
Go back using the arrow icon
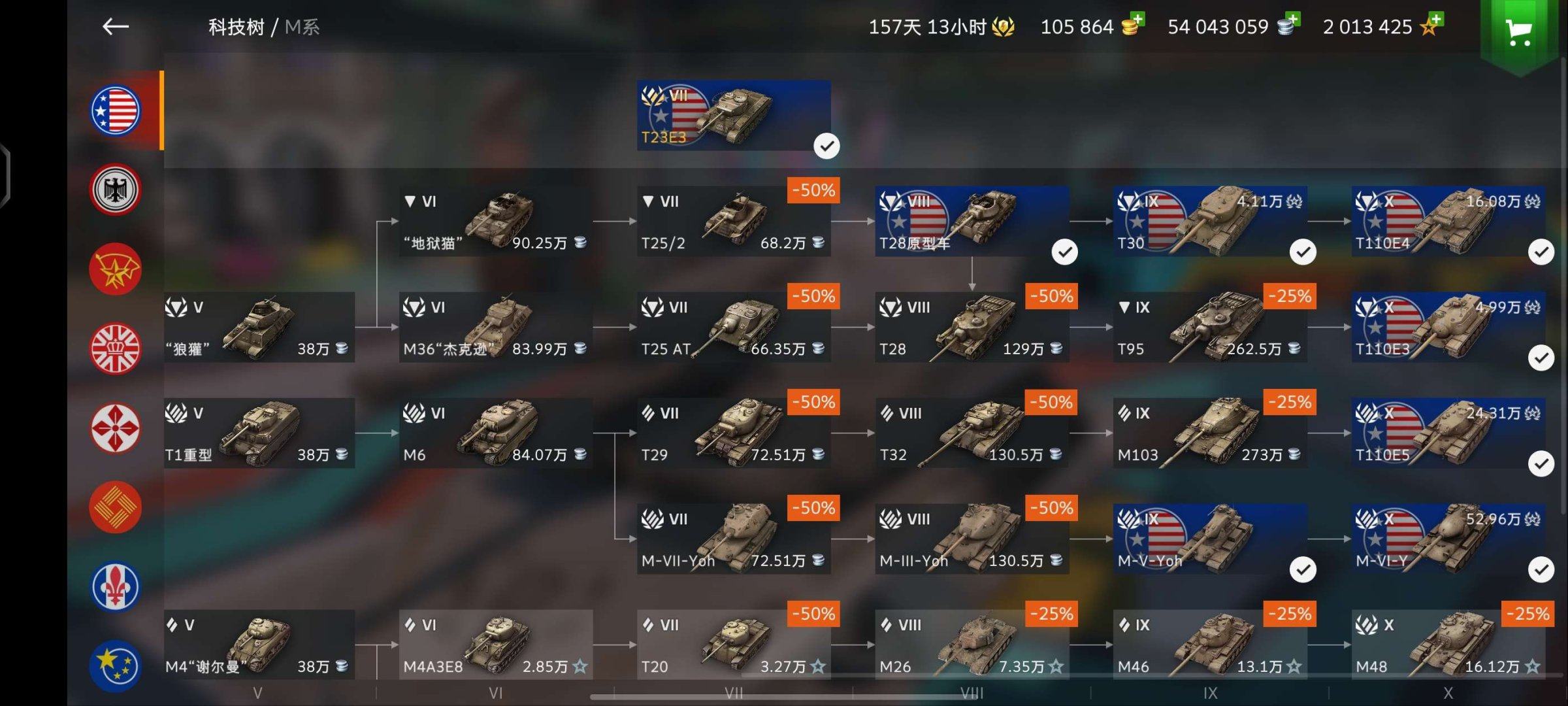pyautogui.click(x=116, y=26)
